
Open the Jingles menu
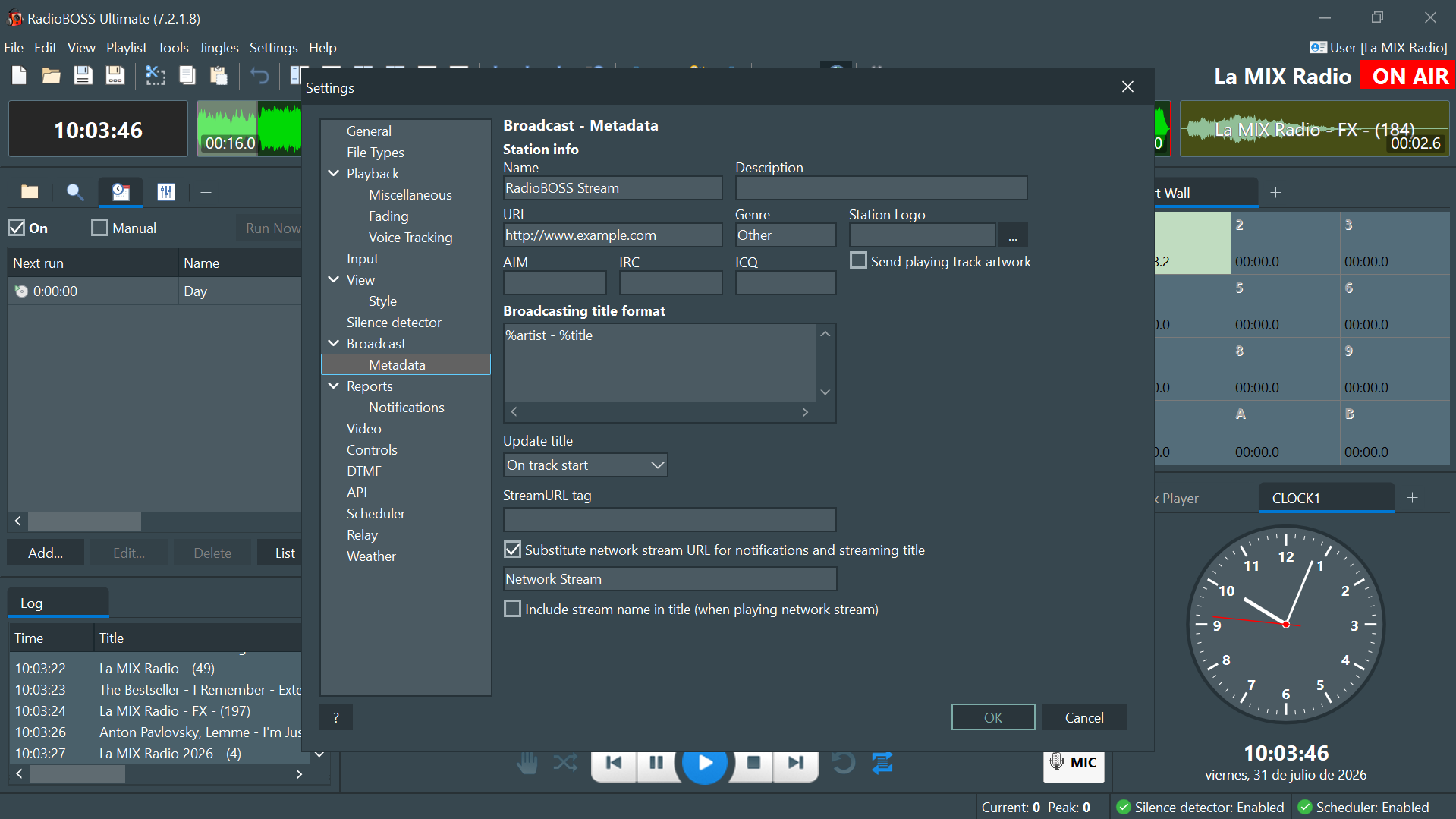point(219,47)
